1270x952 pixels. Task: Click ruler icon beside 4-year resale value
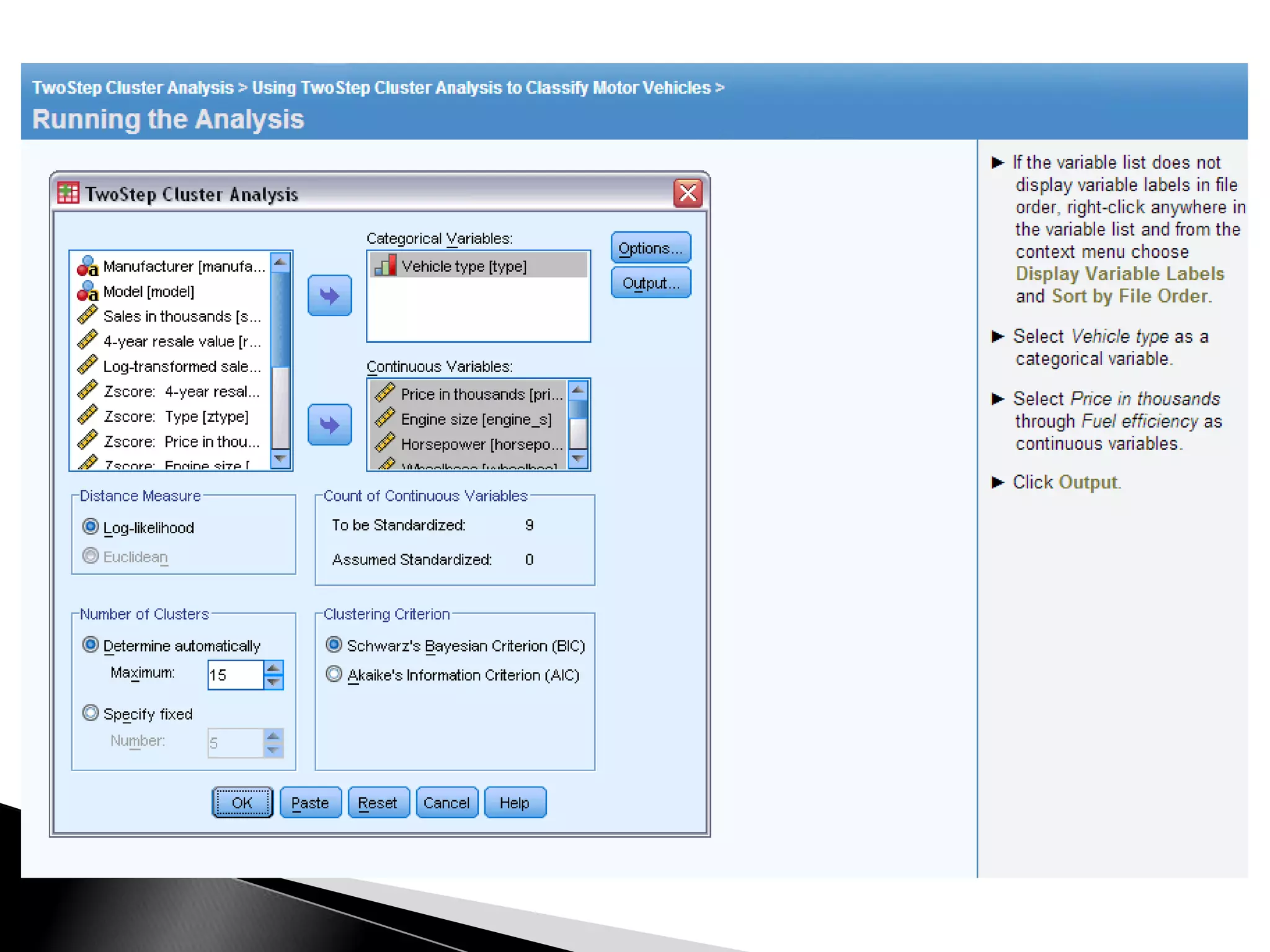(x=87, y=340)
